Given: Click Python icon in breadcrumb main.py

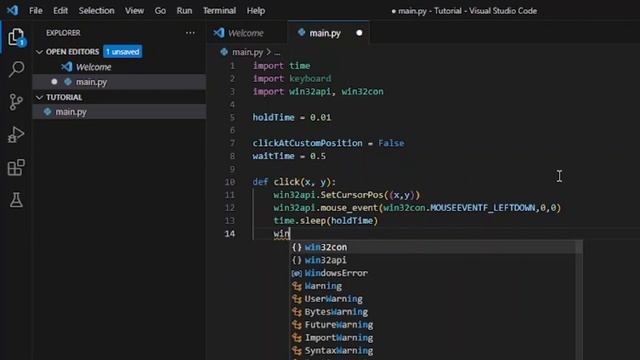Looking at the screenshot, I should click(x=224, y=52).
